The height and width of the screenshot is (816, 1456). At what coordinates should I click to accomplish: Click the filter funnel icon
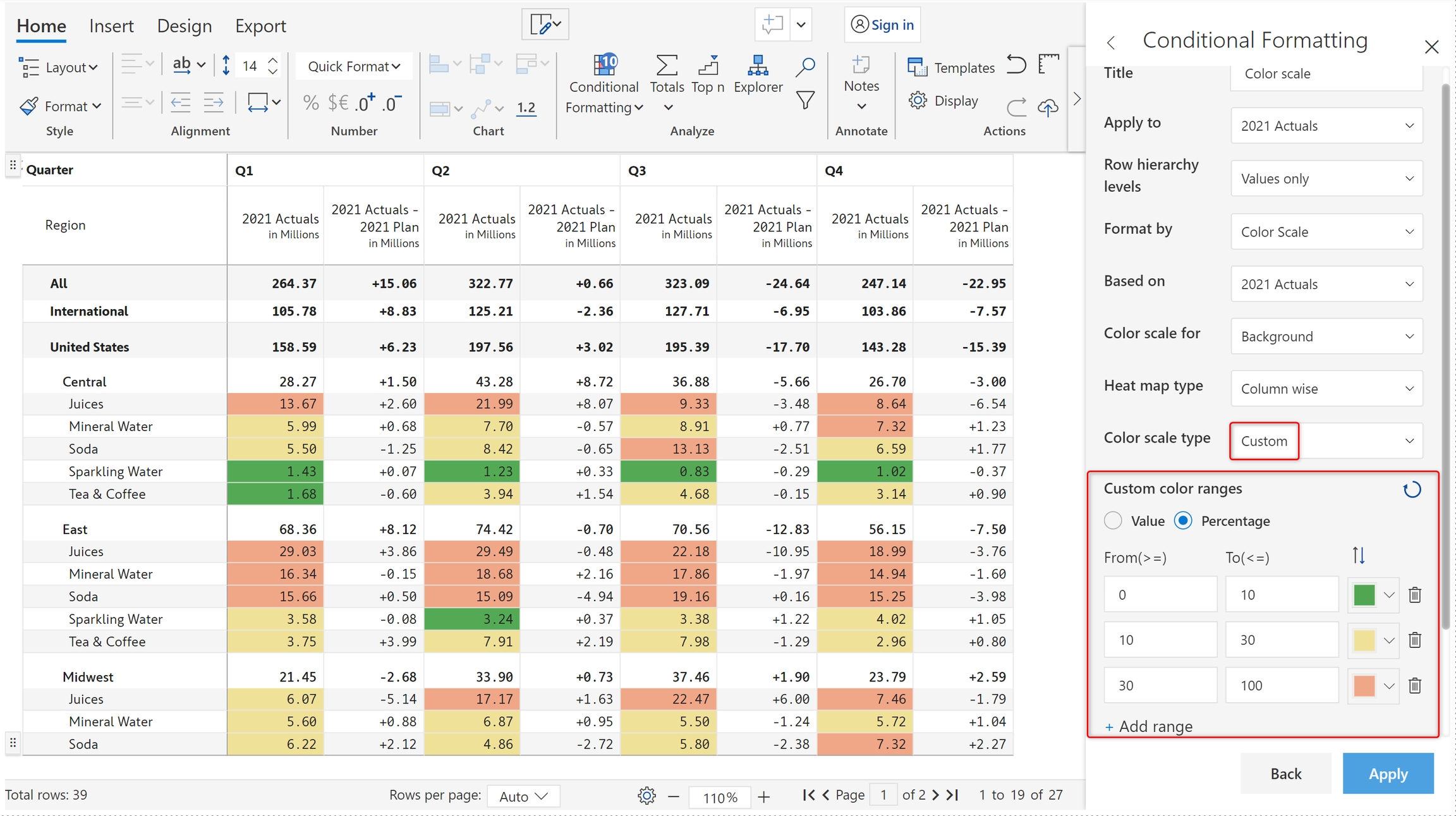pos(804,100)
